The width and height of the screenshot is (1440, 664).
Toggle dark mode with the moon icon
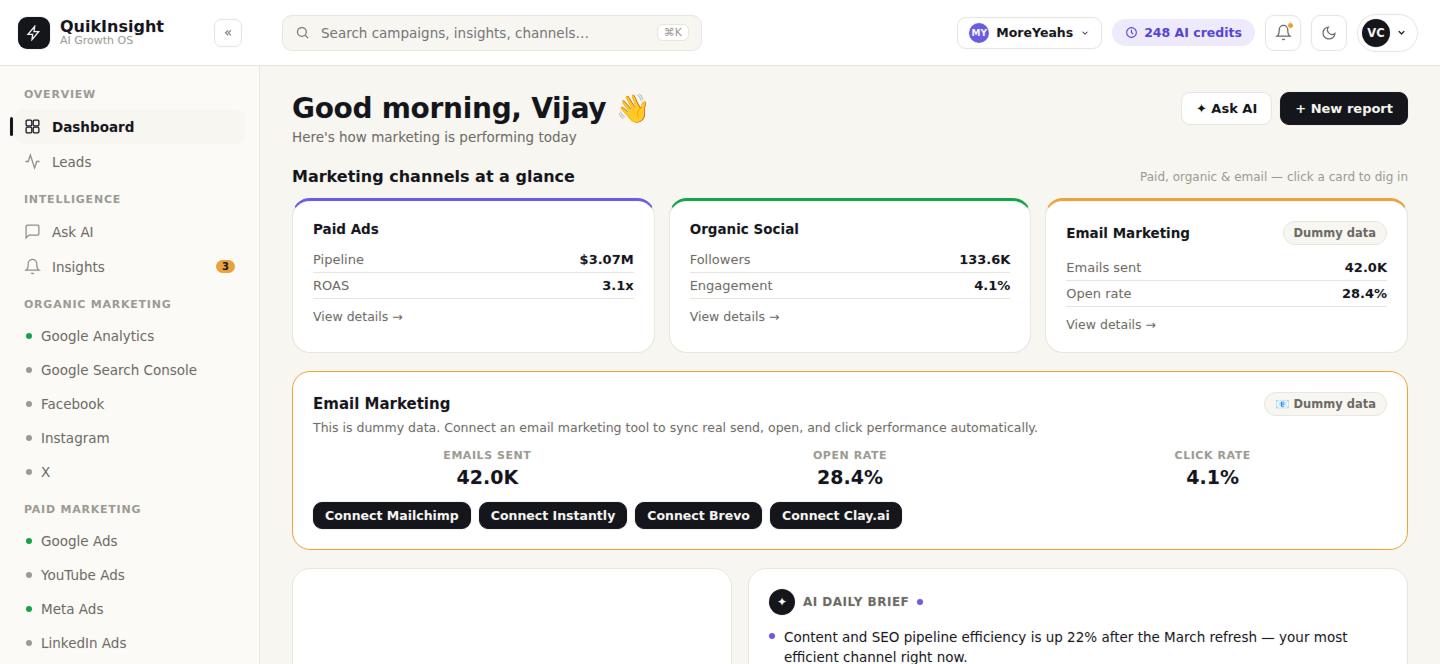(x=1329, y=33)
